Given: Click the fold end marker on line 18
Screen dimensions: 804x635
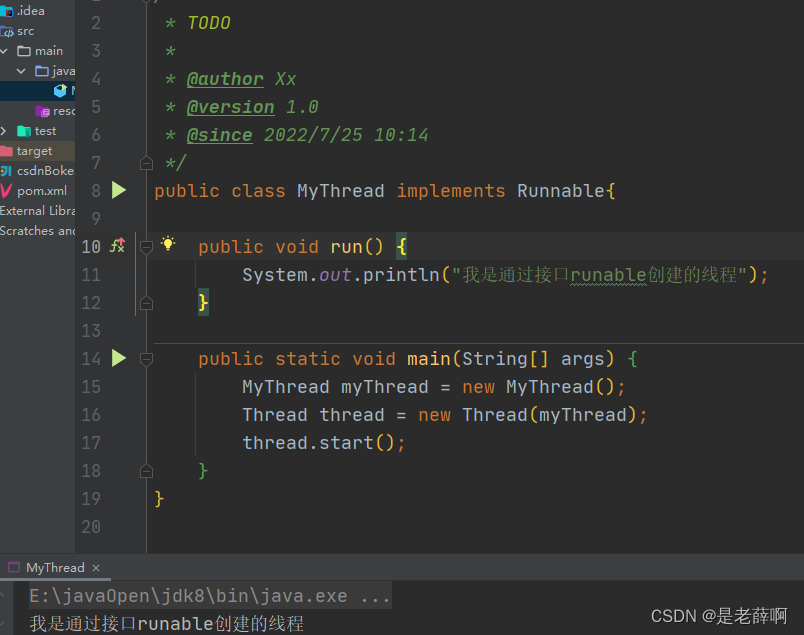Looking at the screenshot, I should coord(146,471).
